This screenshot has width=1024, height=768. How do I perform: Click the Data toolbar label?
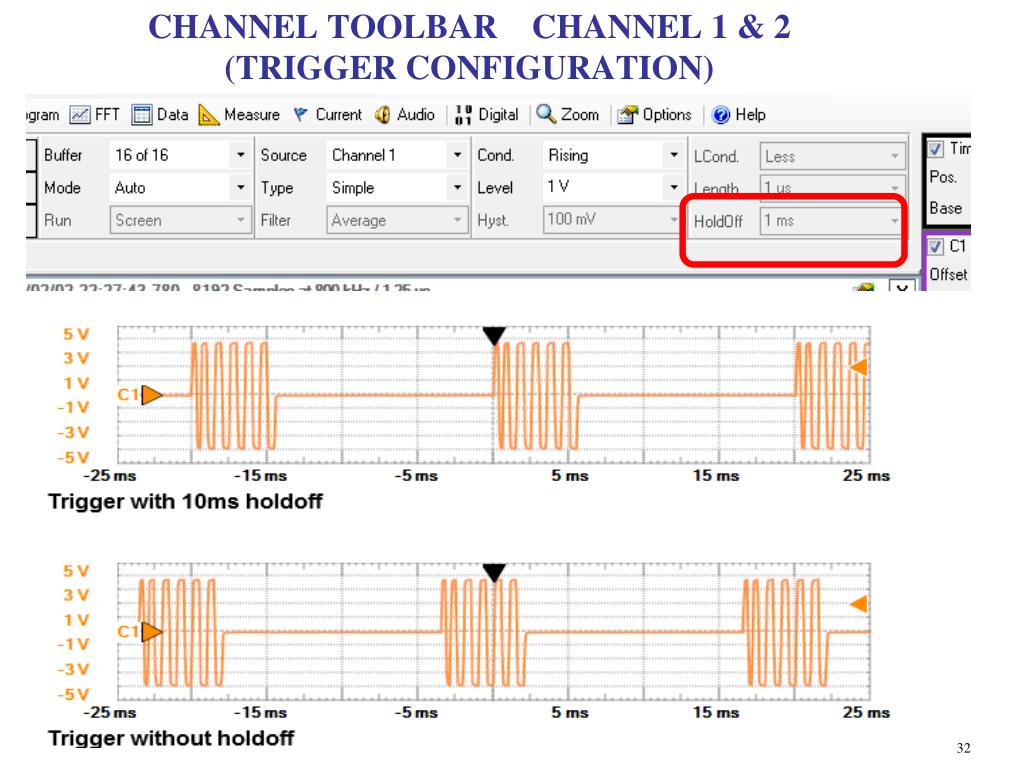tap(172, 115)
